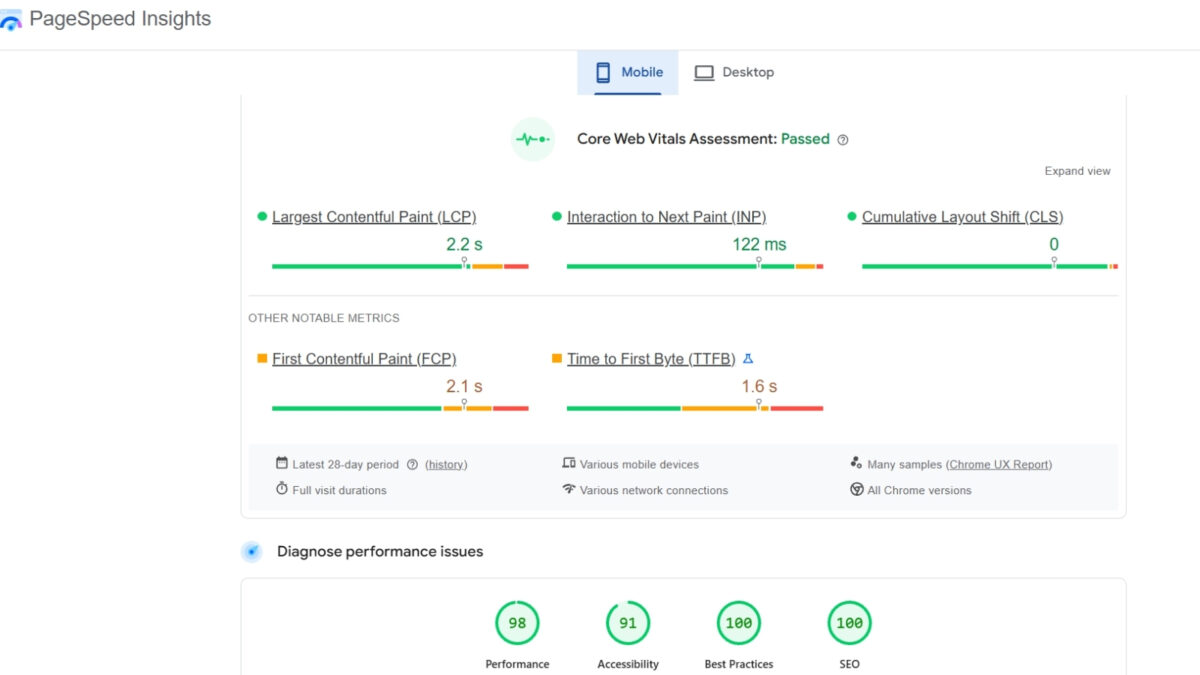
Task: Click Expand view
Action: click(x=1077, y=171)
